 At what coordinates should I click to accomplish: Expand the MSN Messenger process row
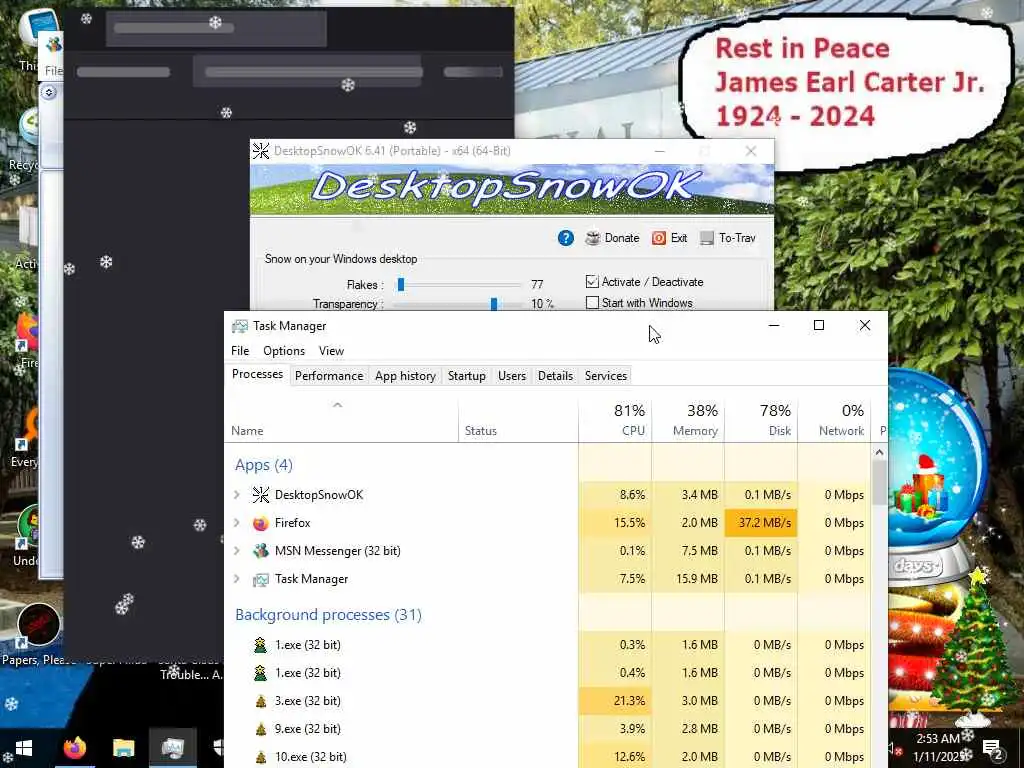pyautogui.click(x=237, y=551)
